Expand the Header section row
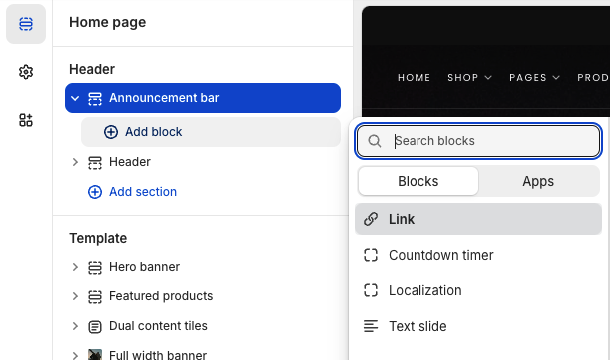The width and height of the screenshot is (610, 360). click(x=75, y=162)
